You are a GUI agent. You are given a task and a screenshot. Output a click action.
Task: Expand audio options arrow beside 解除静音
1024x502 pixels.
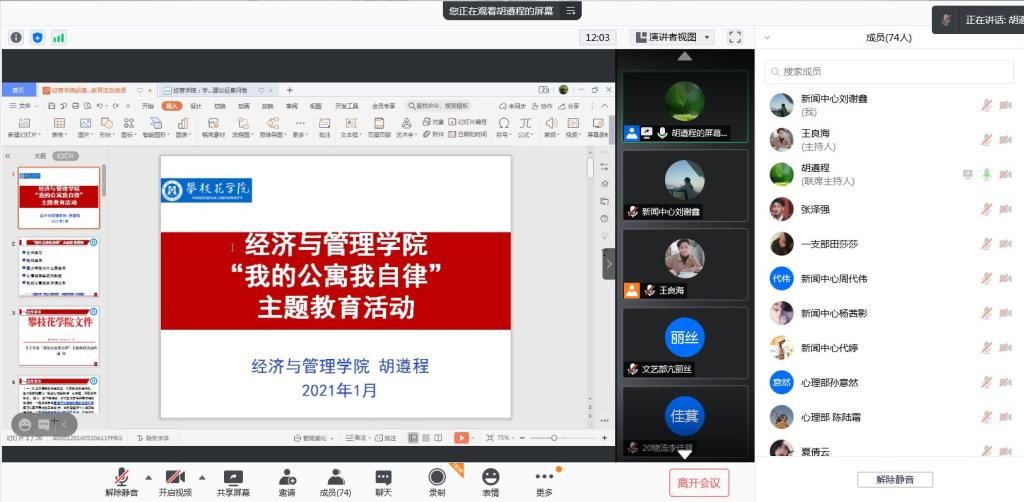pos(149,476)
